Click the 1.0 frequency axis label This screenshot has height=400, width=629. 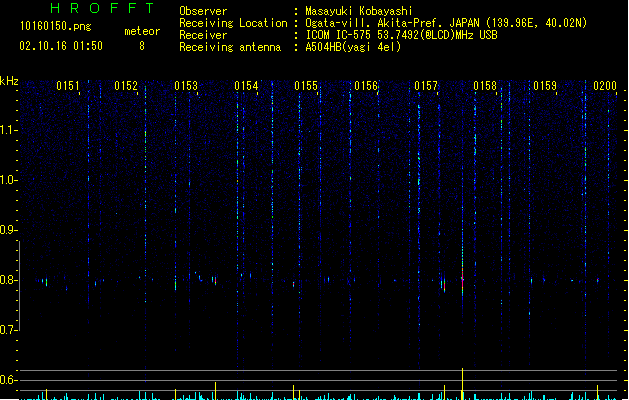pyautogui.click(x=8, y=180)
